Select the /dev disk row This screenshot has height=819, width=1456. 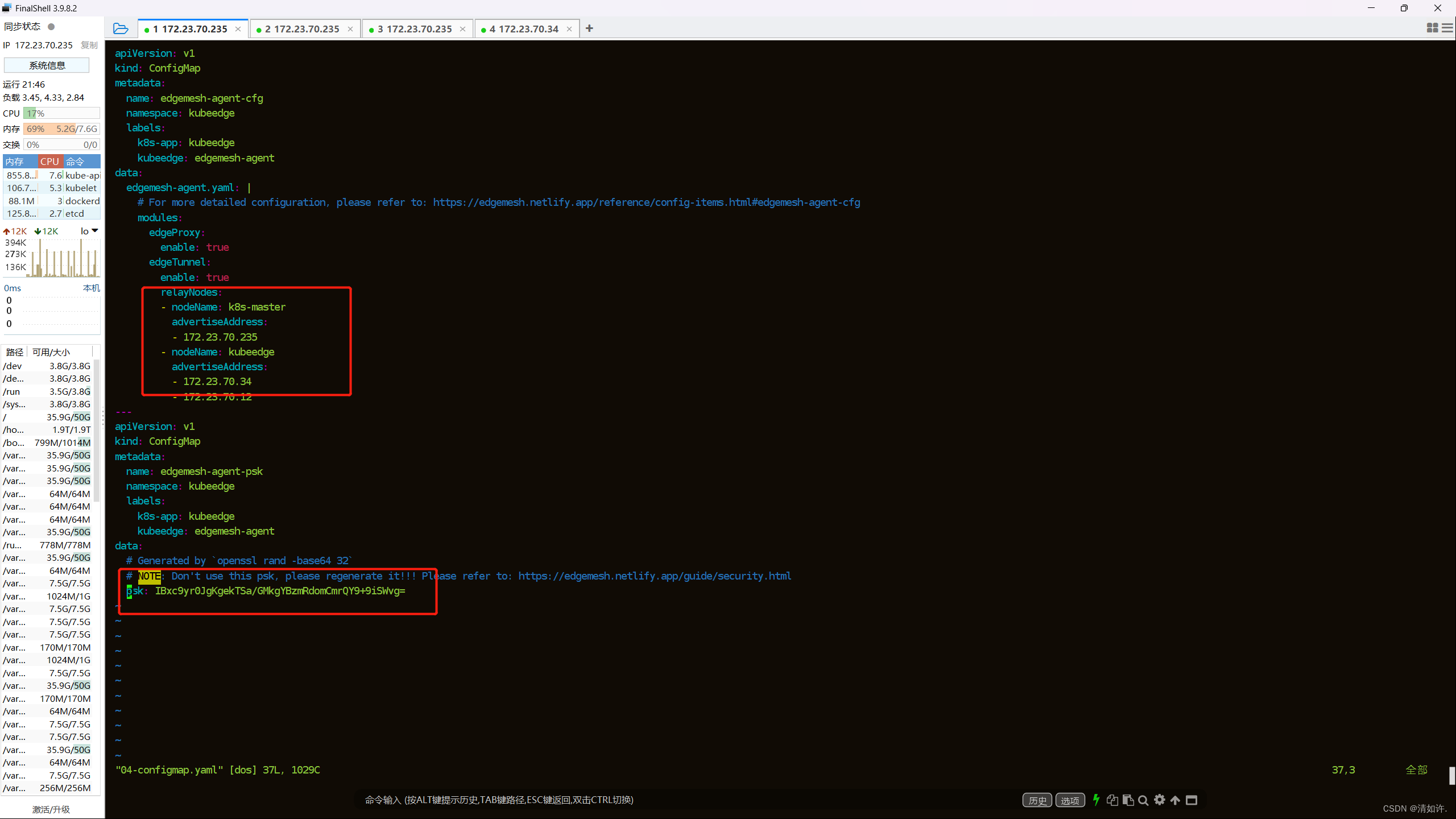pyautogui.click(x=47, y=366)
